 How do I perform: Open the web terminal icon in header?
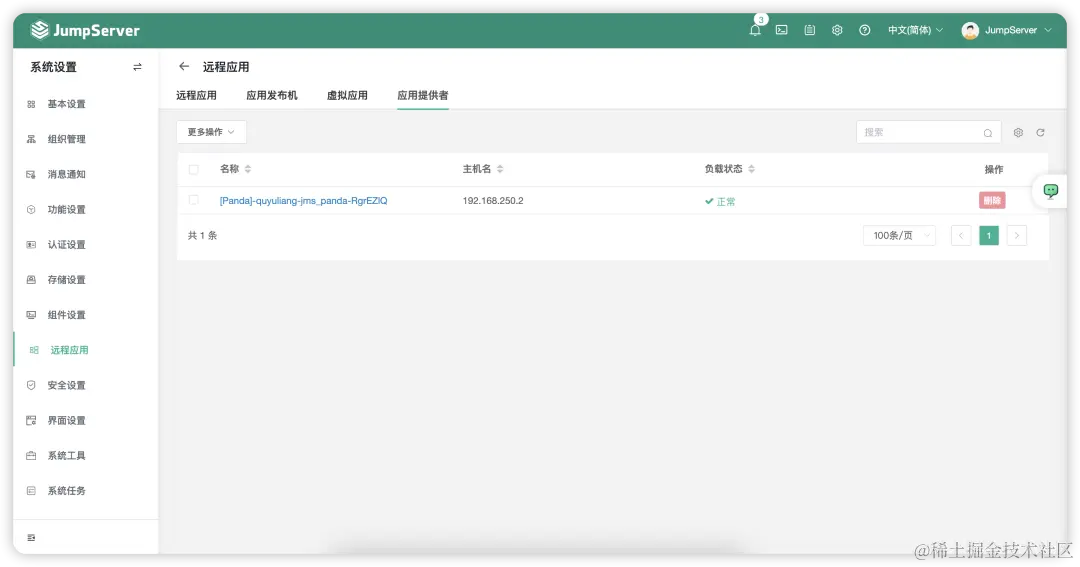[782, 30]
